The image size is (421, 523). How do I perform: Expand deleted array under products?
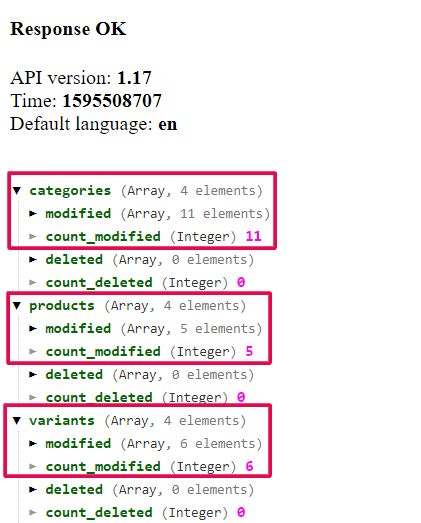click(33, 375)
